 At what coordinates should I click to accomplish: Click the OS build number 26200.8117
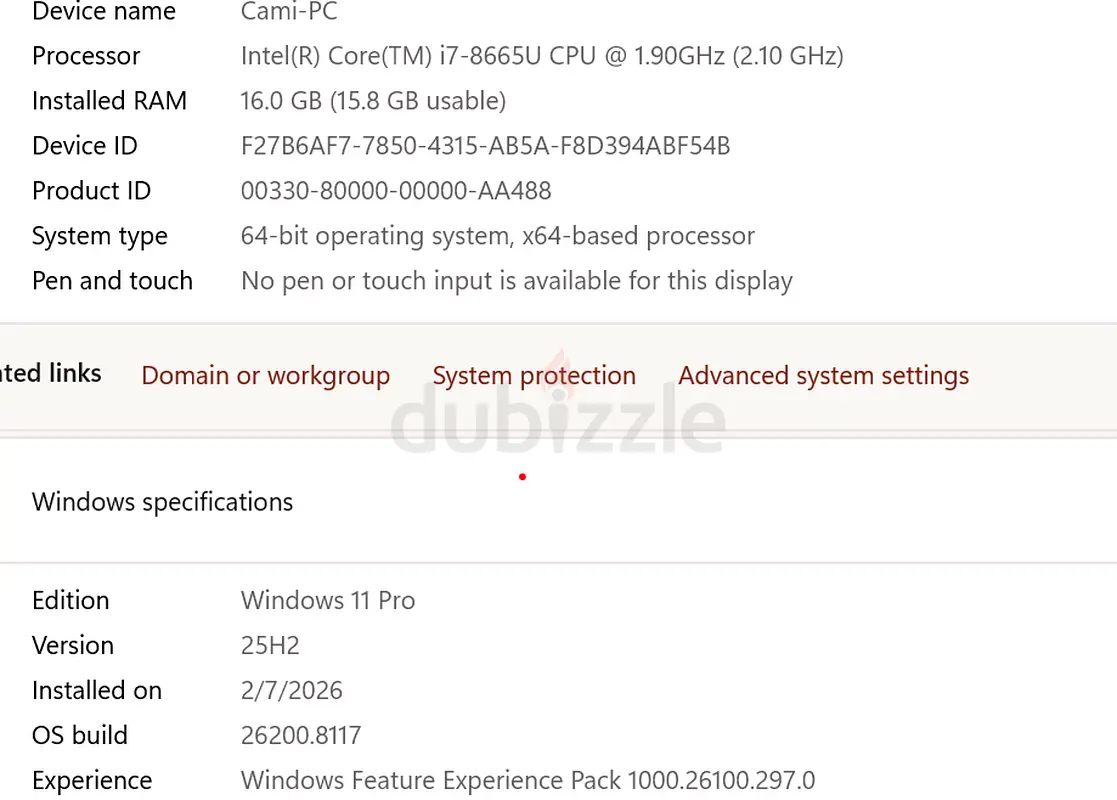coord(300,736)
